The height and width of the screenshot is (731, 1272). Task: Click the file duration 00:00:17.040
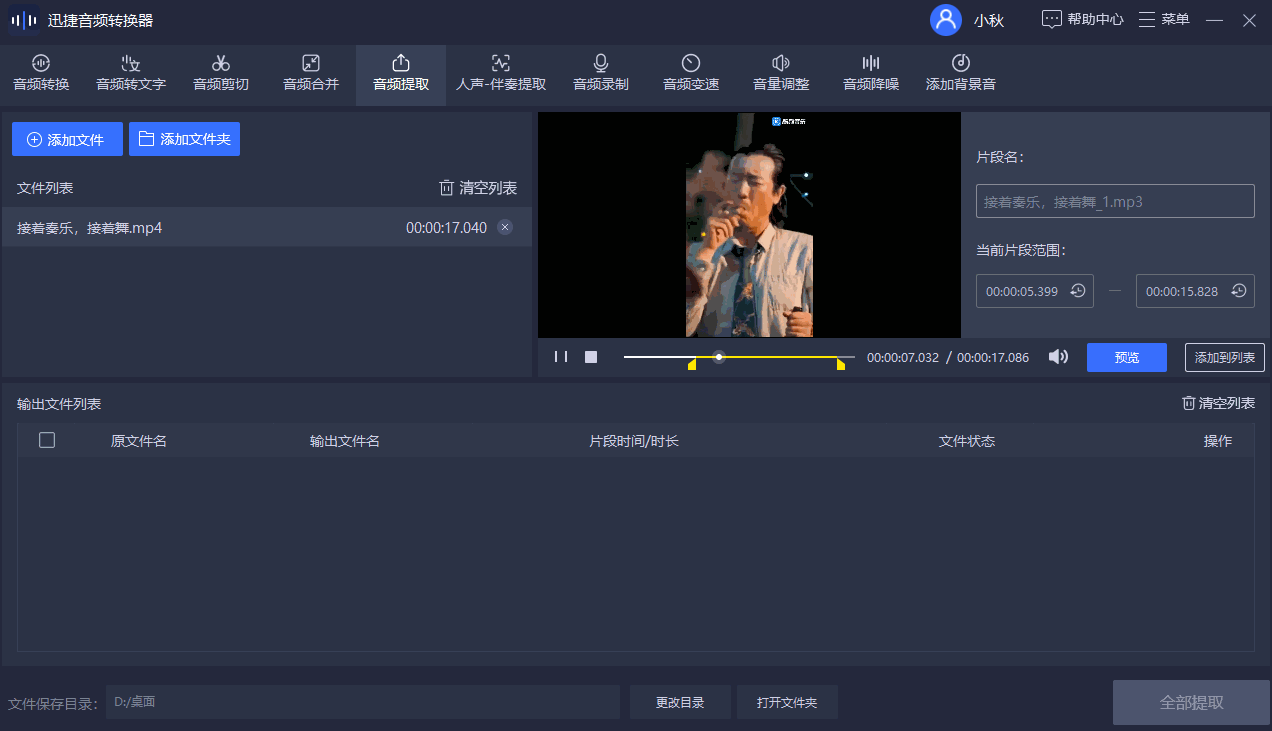pos(446,228)
